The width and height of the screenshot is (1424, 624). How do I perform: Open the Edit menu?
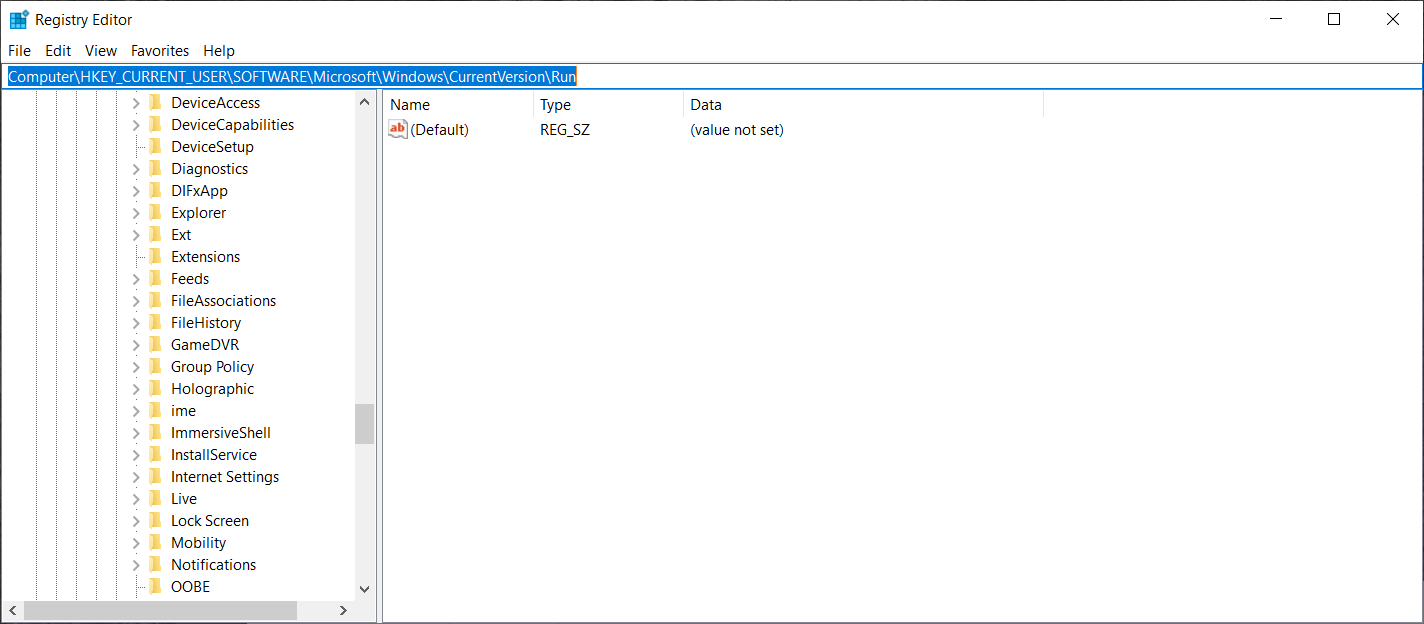pos(57,50)
